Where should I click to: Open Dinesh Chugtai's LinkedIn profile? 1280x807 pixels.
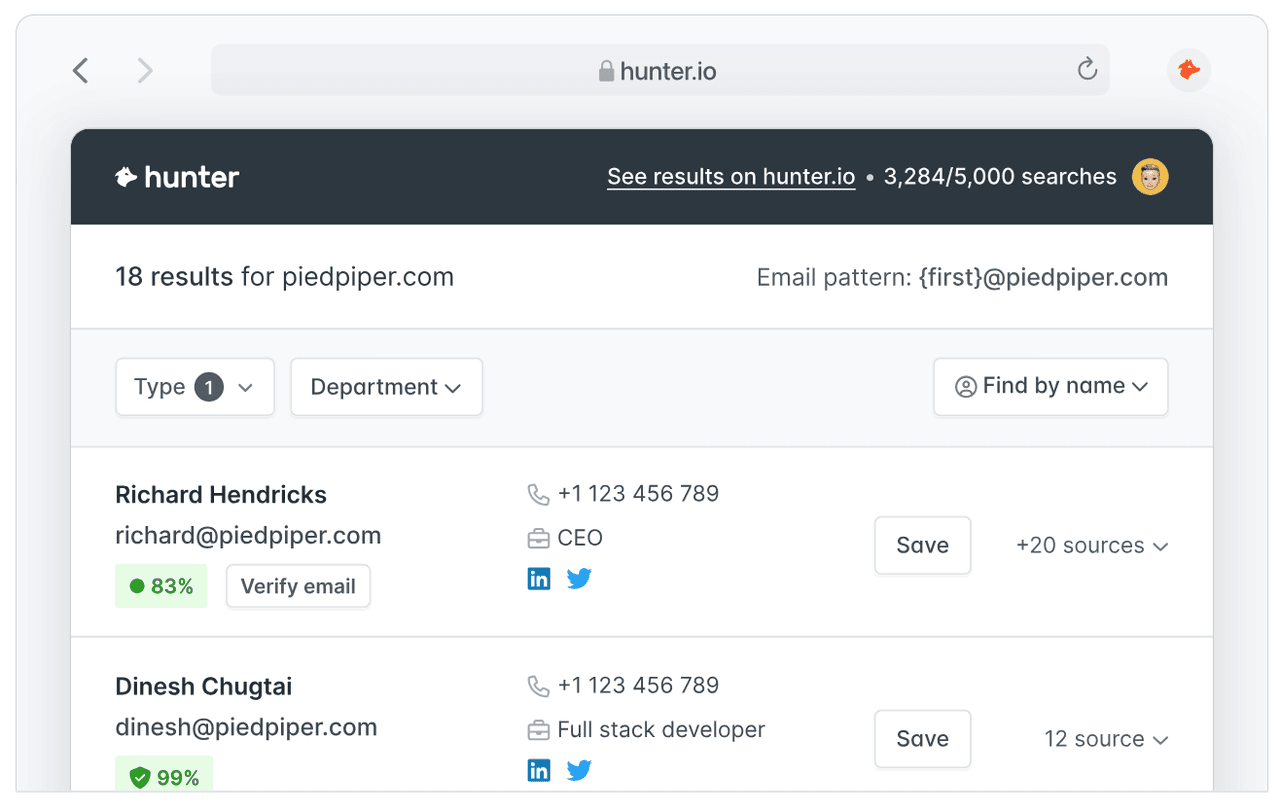pyautogui.click(x=539, y=770)
